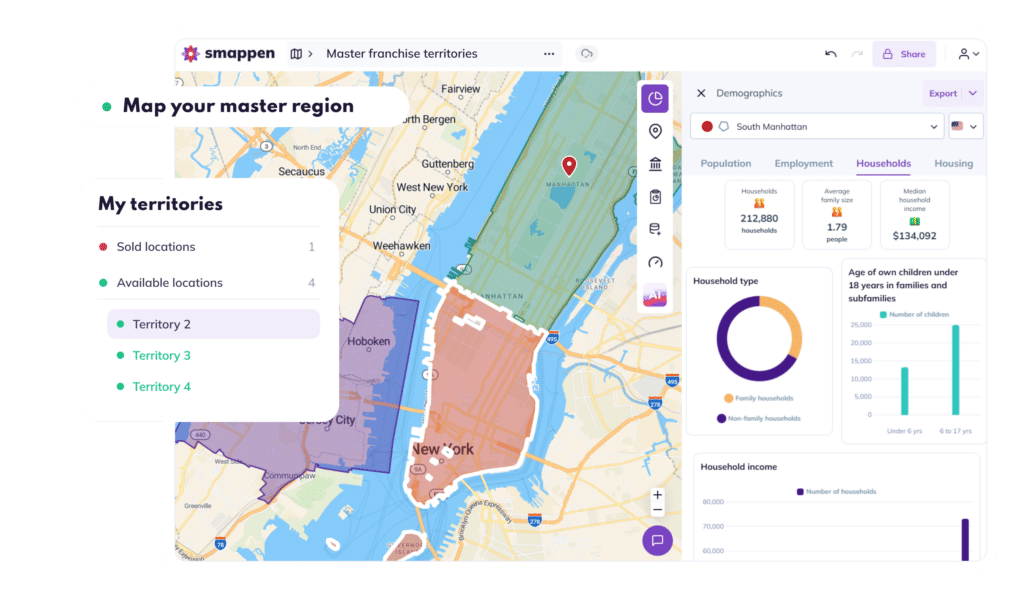Undo the last action
1024x600 pixels.
click(831, 54)
